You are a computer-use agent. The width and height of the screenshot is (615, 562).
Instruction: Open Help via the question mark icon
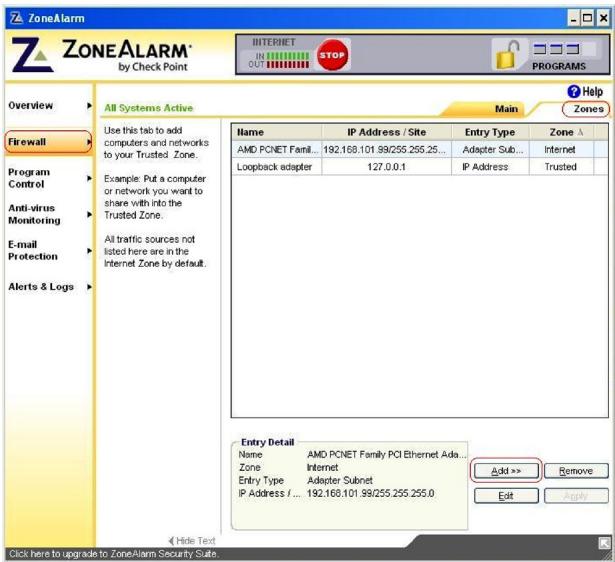click(573, 91)
